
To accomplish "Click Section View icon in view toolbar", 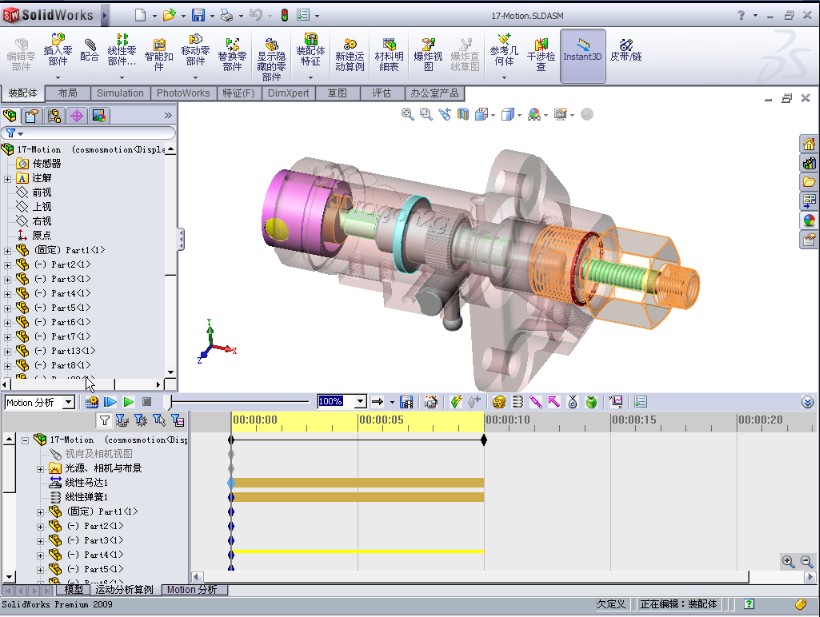I will point(463,114).
